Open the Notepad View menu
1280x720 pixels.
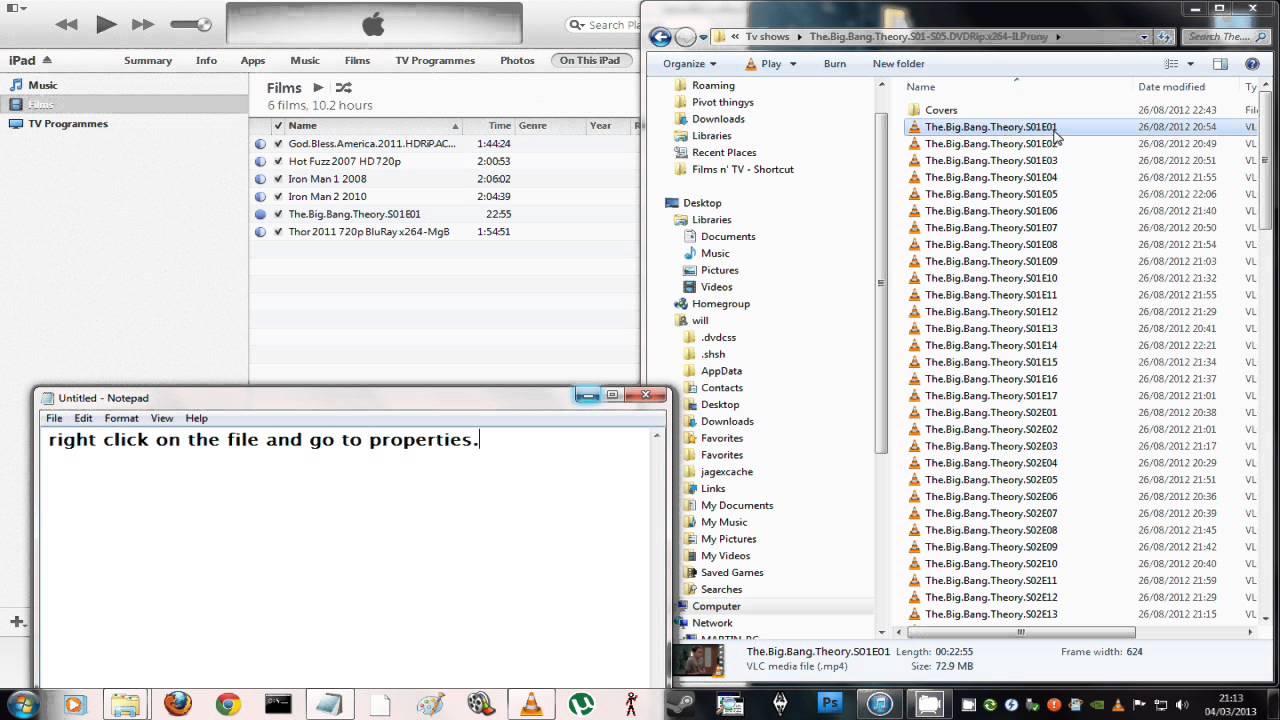pos(162,418)
